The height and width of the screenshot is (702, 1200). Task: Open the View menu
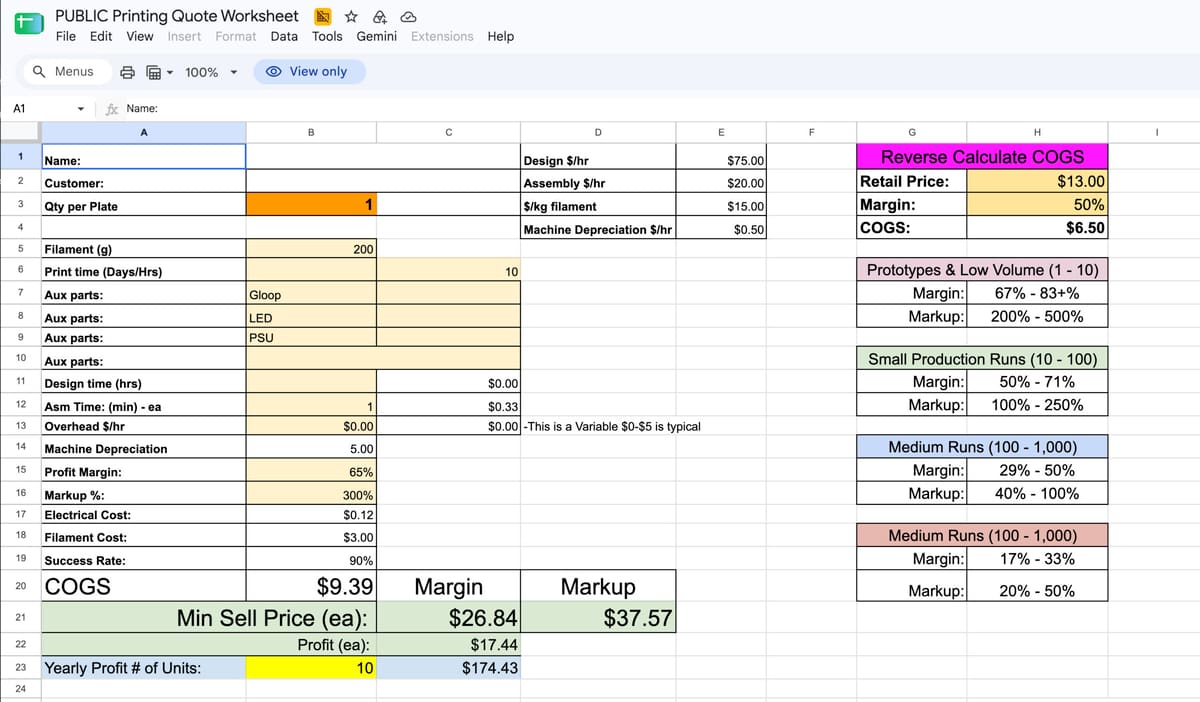pyautogui.click(x=140, y=36)
